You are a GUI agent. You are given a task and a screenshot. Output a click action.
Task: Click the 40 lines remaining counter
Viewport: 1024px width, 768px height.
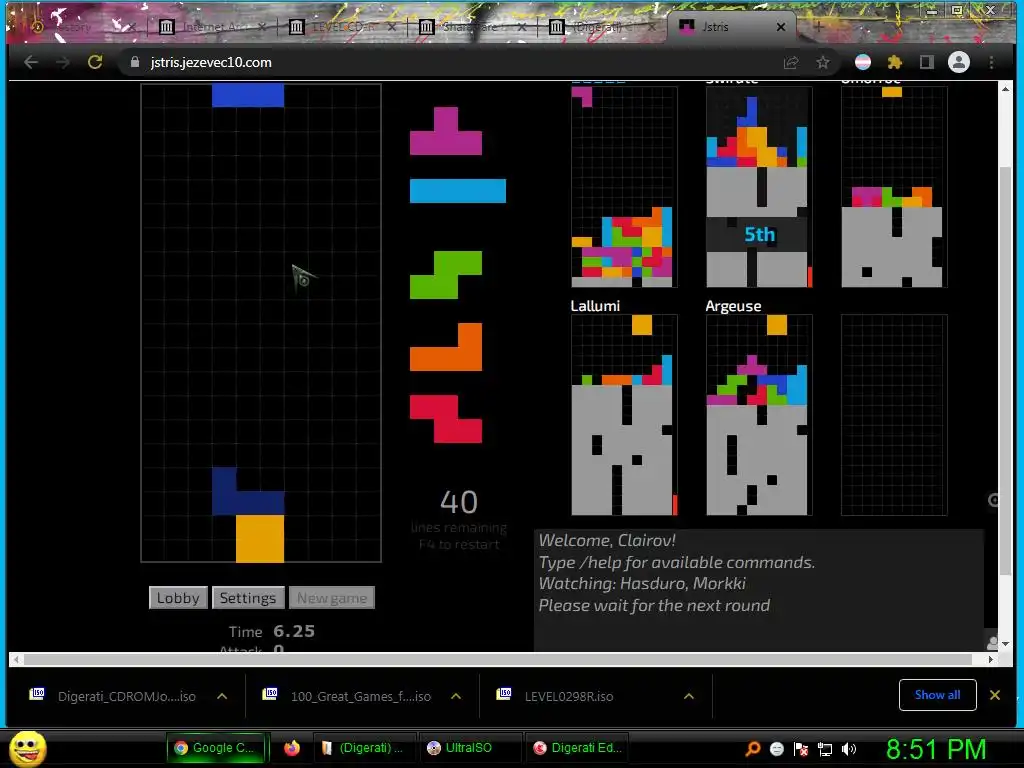pos(459,503)
